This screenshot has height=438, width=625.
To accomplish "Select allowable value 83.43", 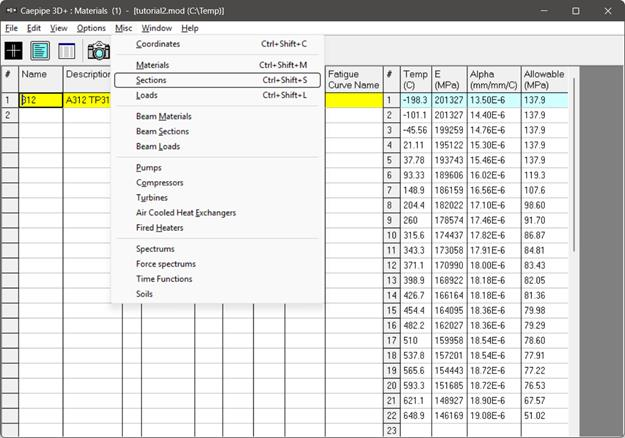I will [544, 265].
